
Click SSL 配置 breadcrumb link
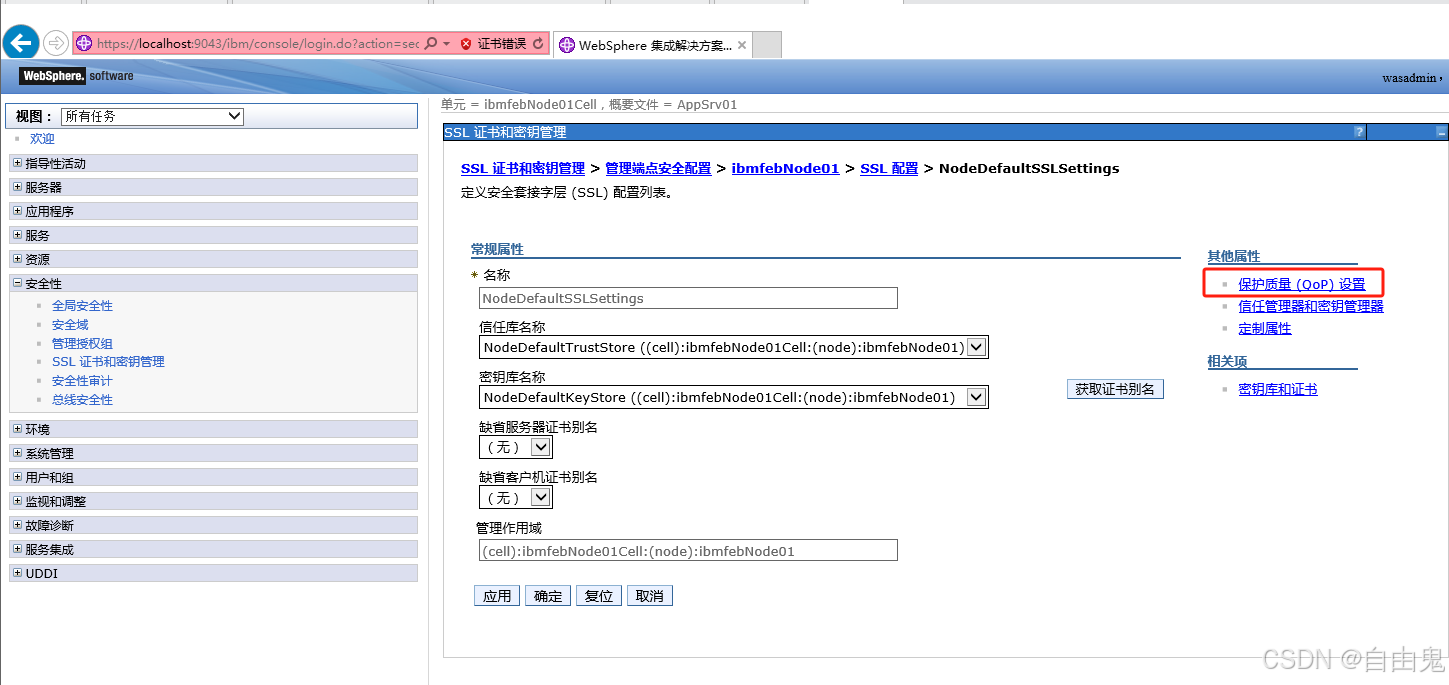click(x=889, y=168)
